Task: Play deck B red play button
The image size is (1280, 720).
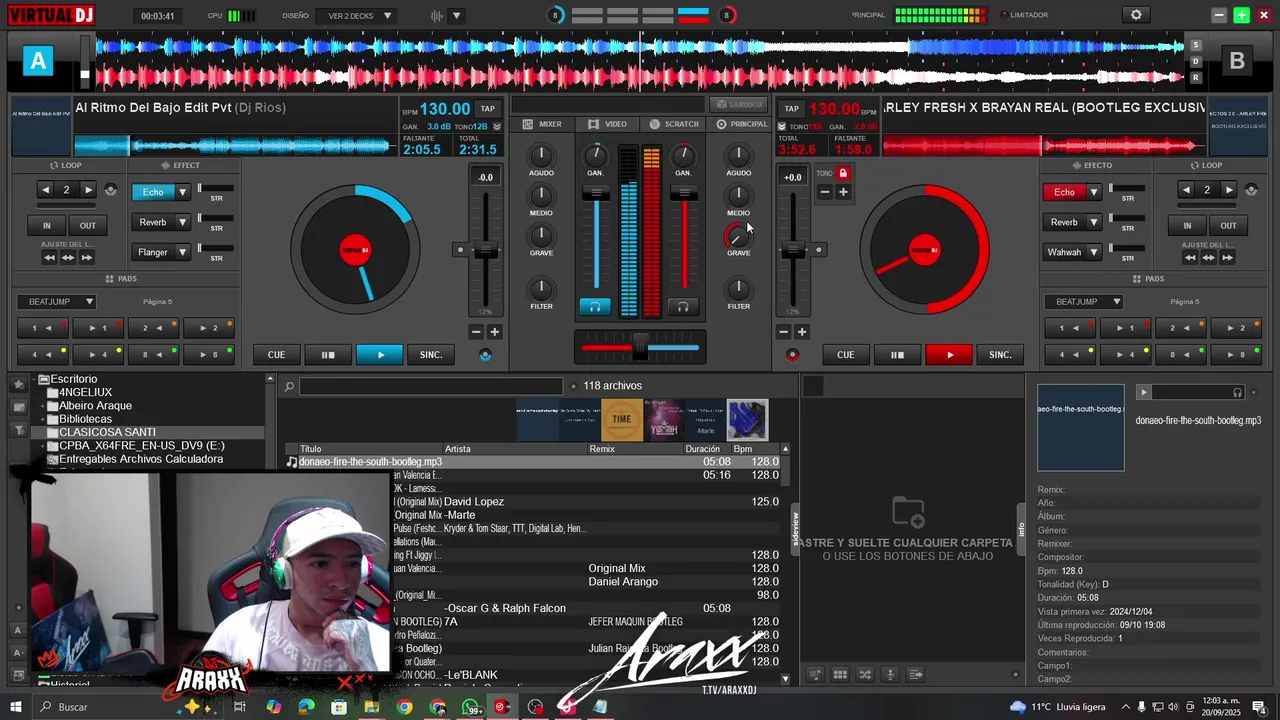Action: click(949, 355)
